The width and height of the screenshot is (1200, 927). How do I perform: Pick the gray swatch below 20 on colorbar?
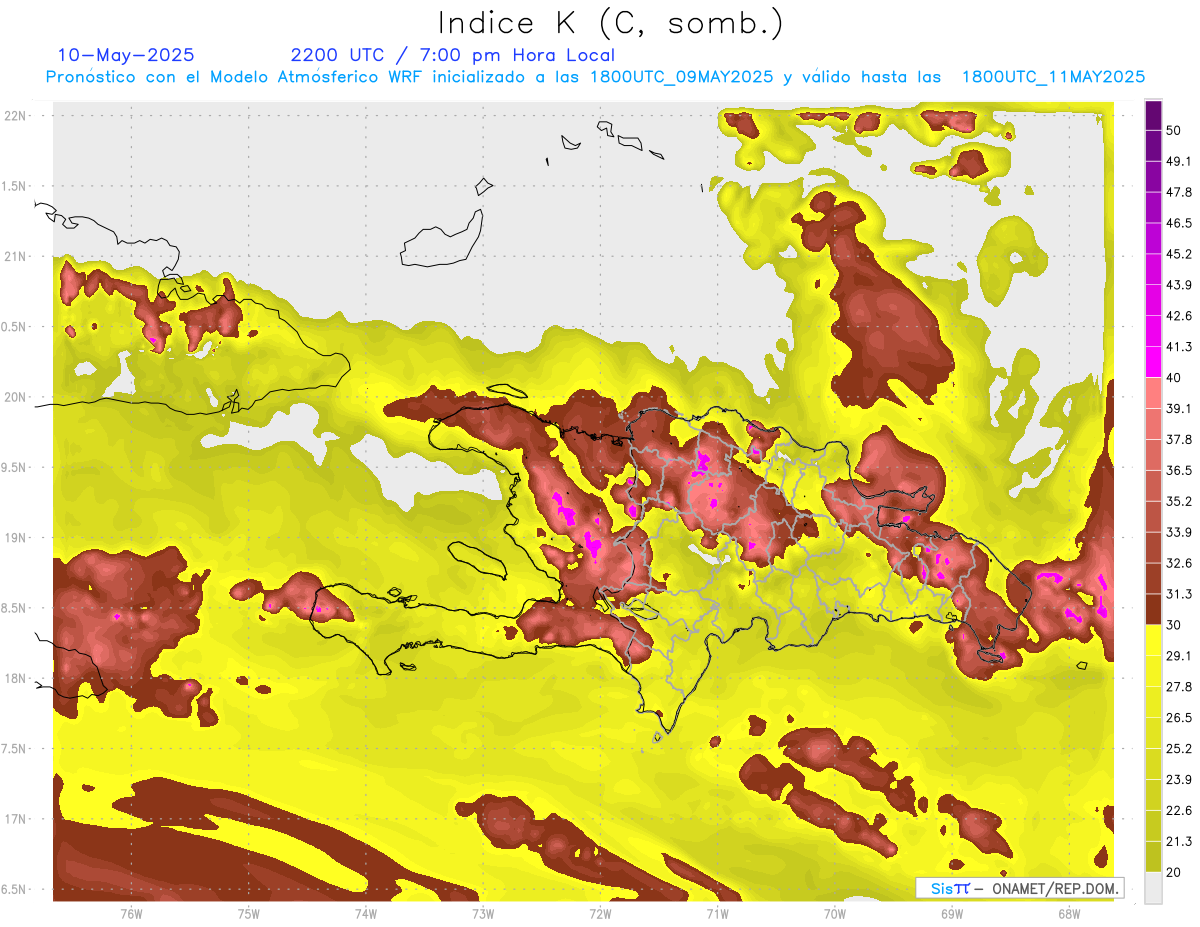click(x=1153, y=888)
